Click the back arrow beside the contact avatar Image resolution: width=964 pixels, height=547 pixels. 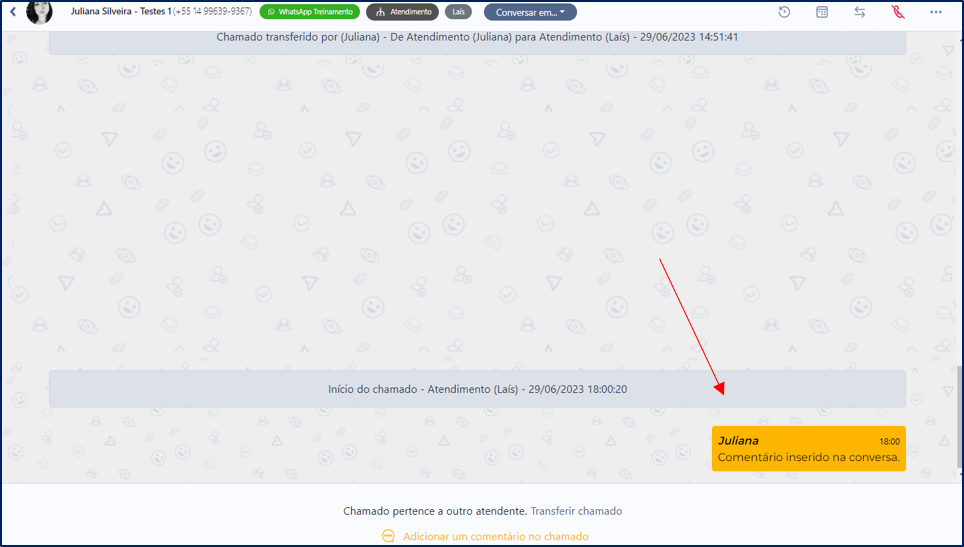(x=13, y=12)
